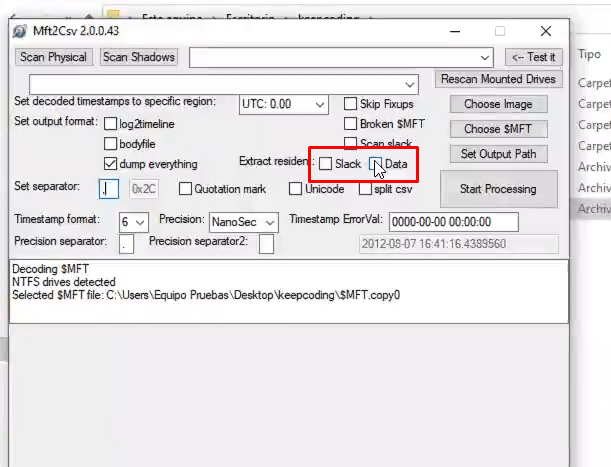Close the Mft2Csv window
Viewport: 611px width, 467px height.
click(x=546, y=31)
